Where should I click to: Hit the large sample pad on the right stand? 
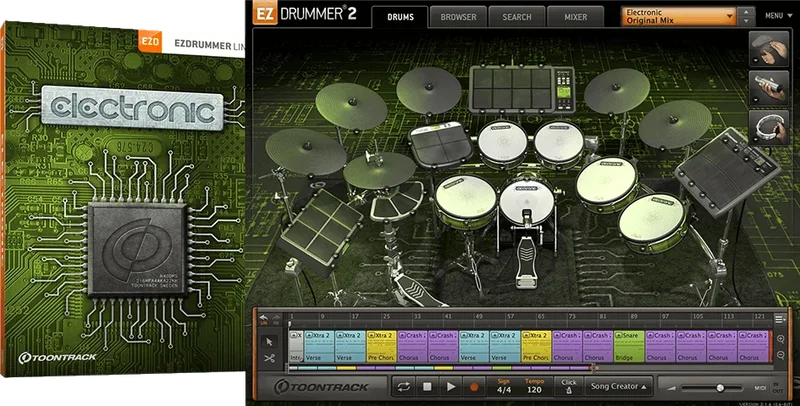(x=728, y=170)
